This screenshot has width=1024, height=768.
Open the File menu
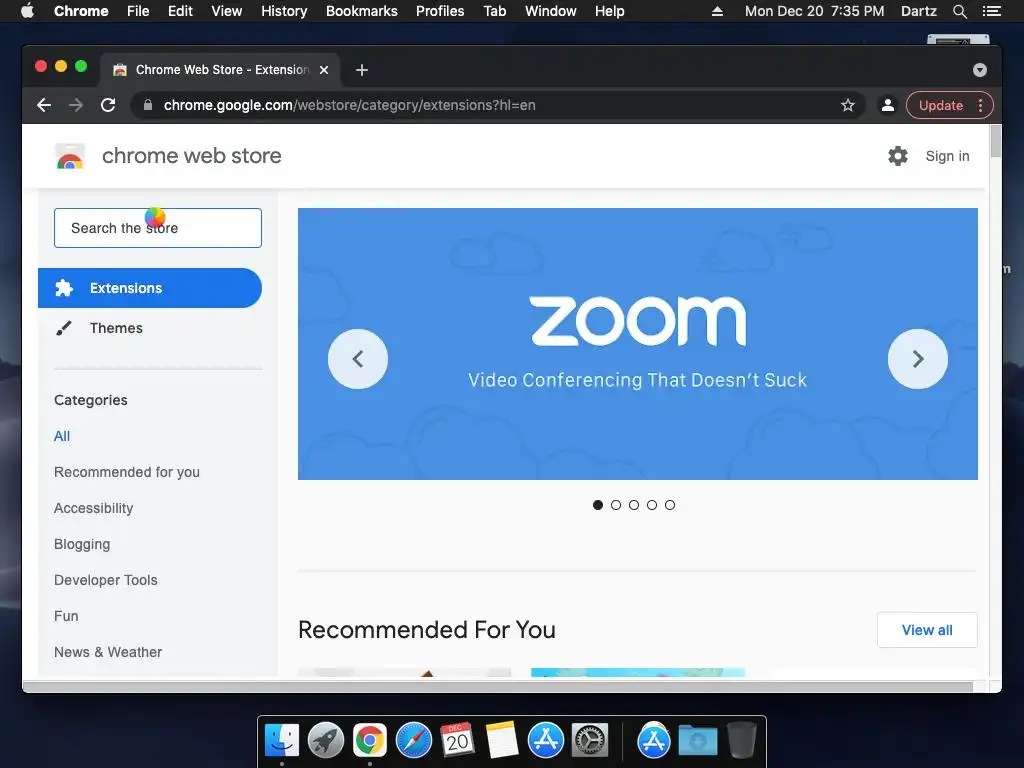(138, 11)
